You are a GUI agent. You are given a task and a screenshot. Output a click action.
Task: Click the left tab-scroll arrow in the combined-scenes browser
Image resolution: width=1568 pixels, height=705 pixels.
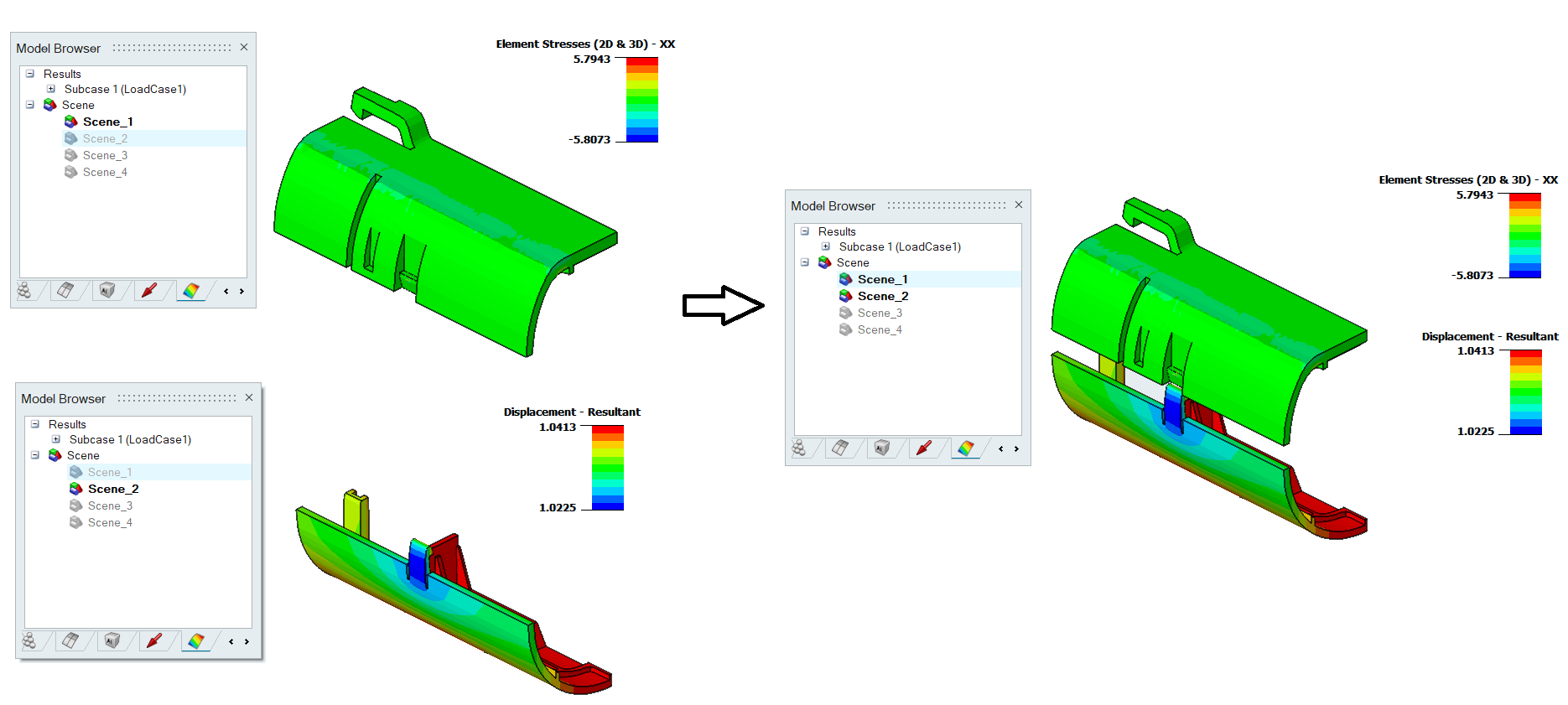(x=1000, y=449)
